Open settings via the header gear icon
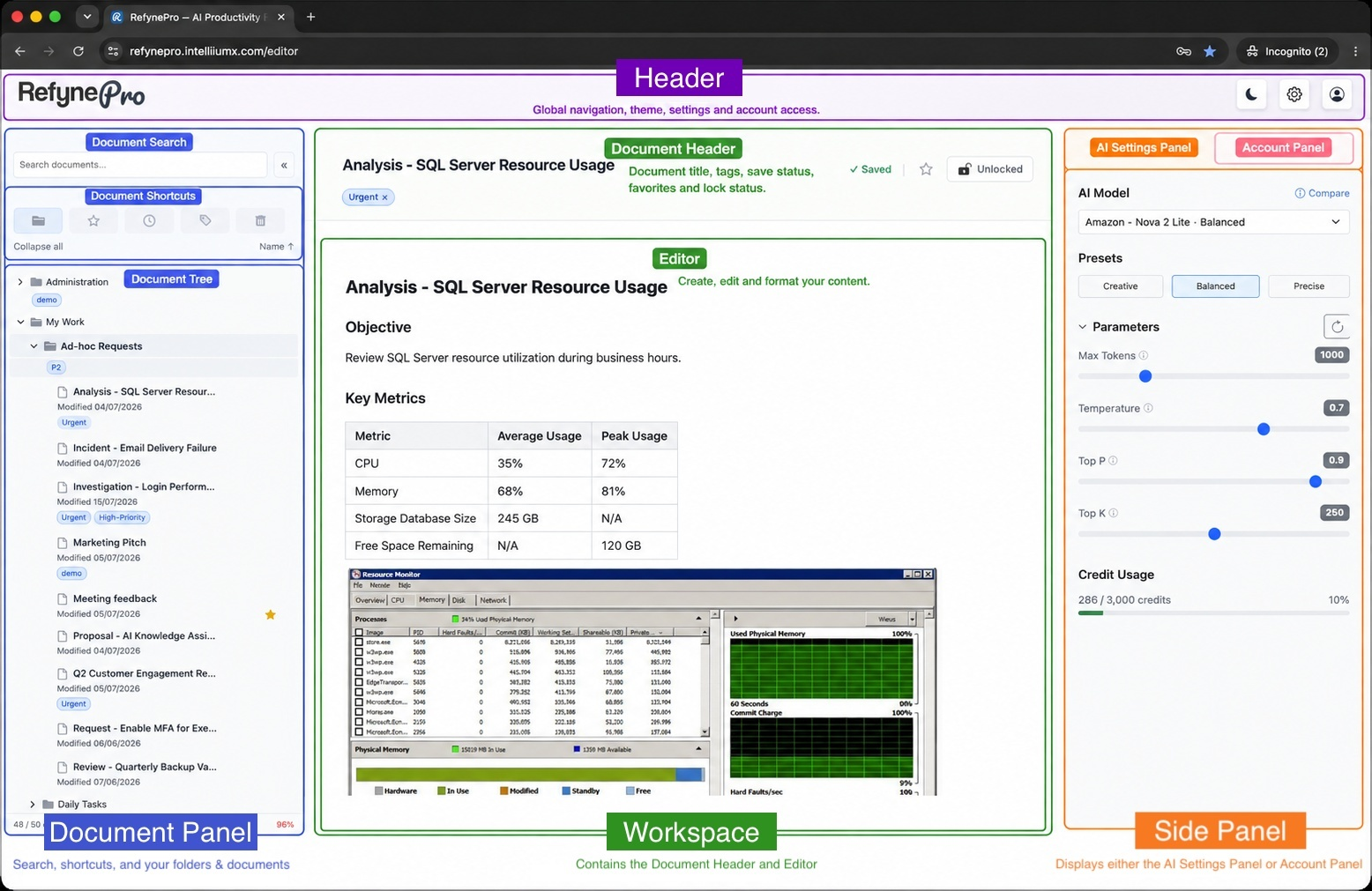Viewport: 1372px width, 891px height. point(1294,94)
